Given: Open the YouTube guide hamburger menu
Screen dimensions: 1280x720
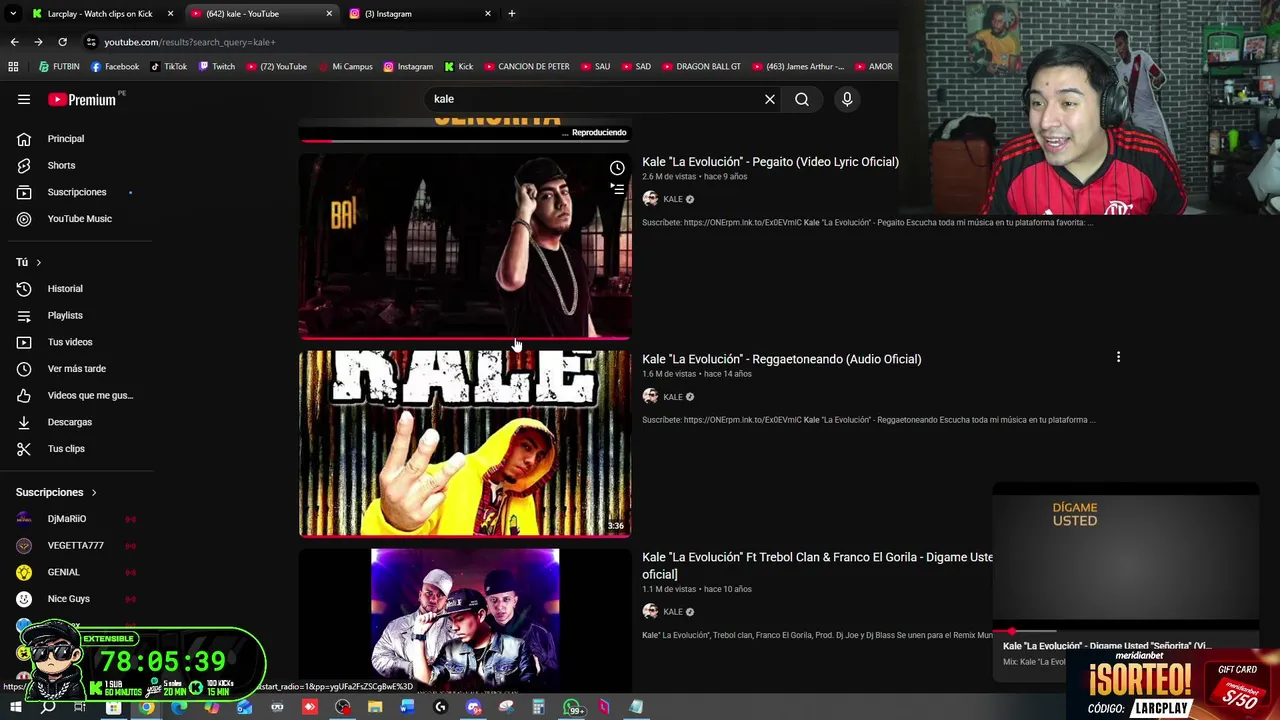Looking at the screenshot, I should pyautogui.click(x=24, y=99).
